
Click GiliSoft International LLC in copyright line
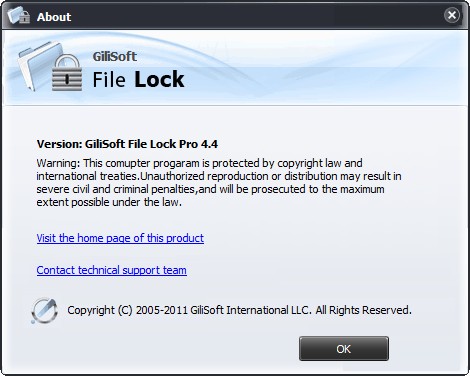(250, 310)
